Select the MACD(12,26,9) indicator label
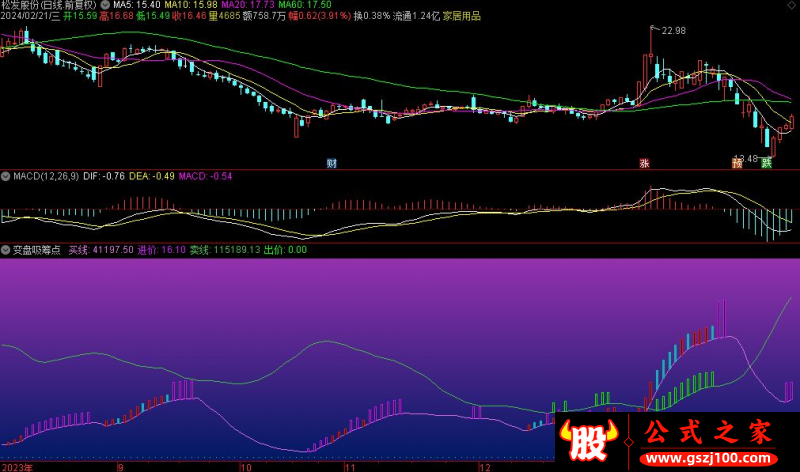This screenshot has width=800, height=472. point(48,176)
